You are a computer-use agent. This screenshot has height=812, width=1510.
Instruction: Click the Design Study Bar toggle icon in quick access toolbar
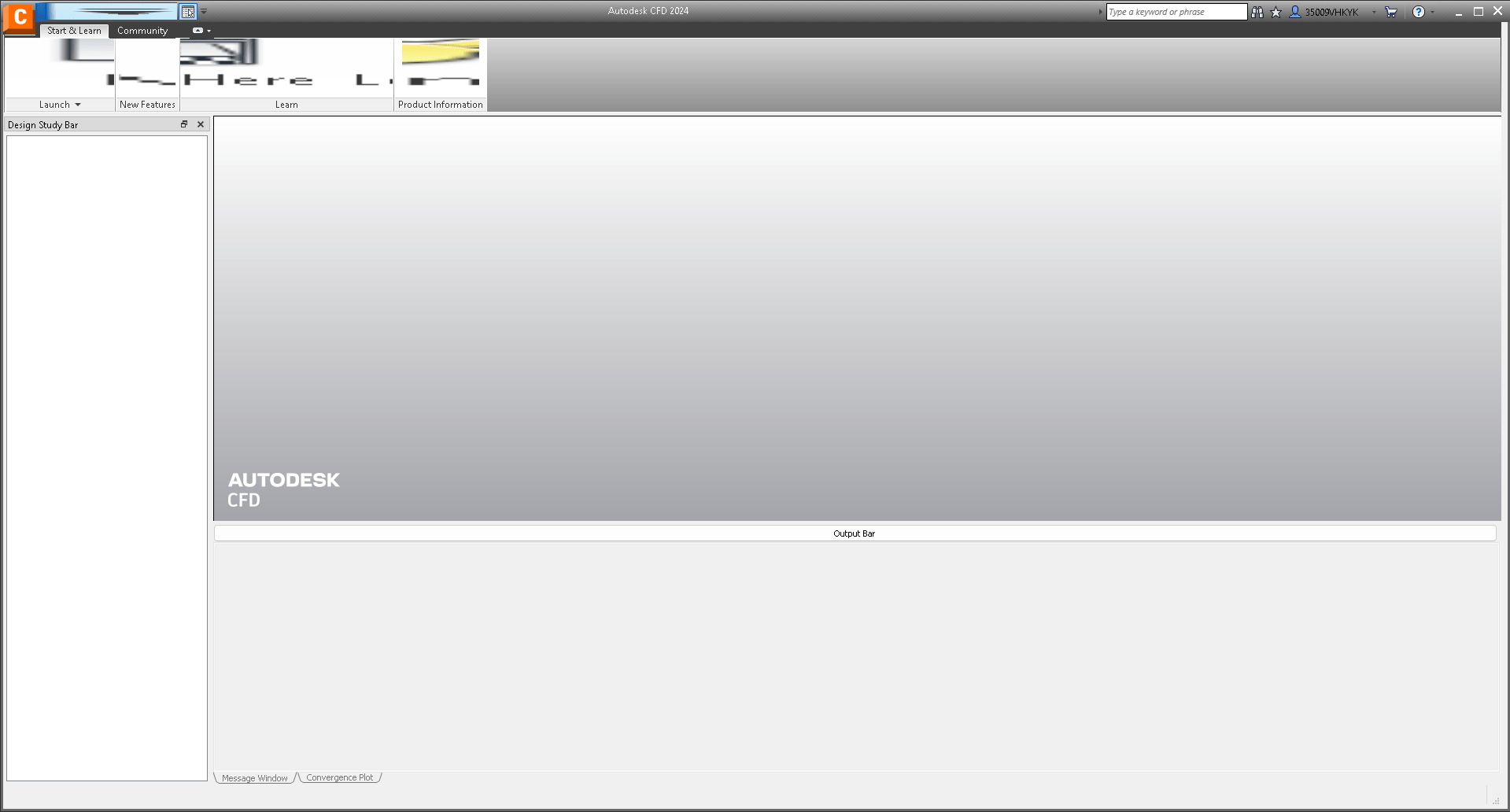188,12
